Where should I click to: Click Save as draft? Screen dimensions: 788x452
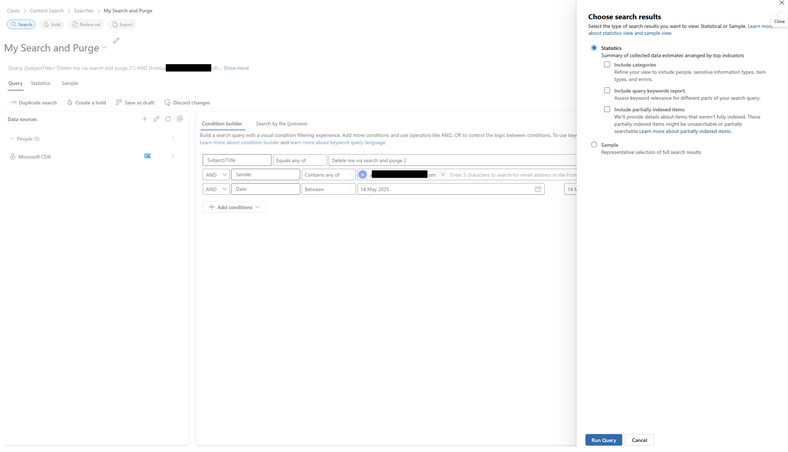coord(135,103)
